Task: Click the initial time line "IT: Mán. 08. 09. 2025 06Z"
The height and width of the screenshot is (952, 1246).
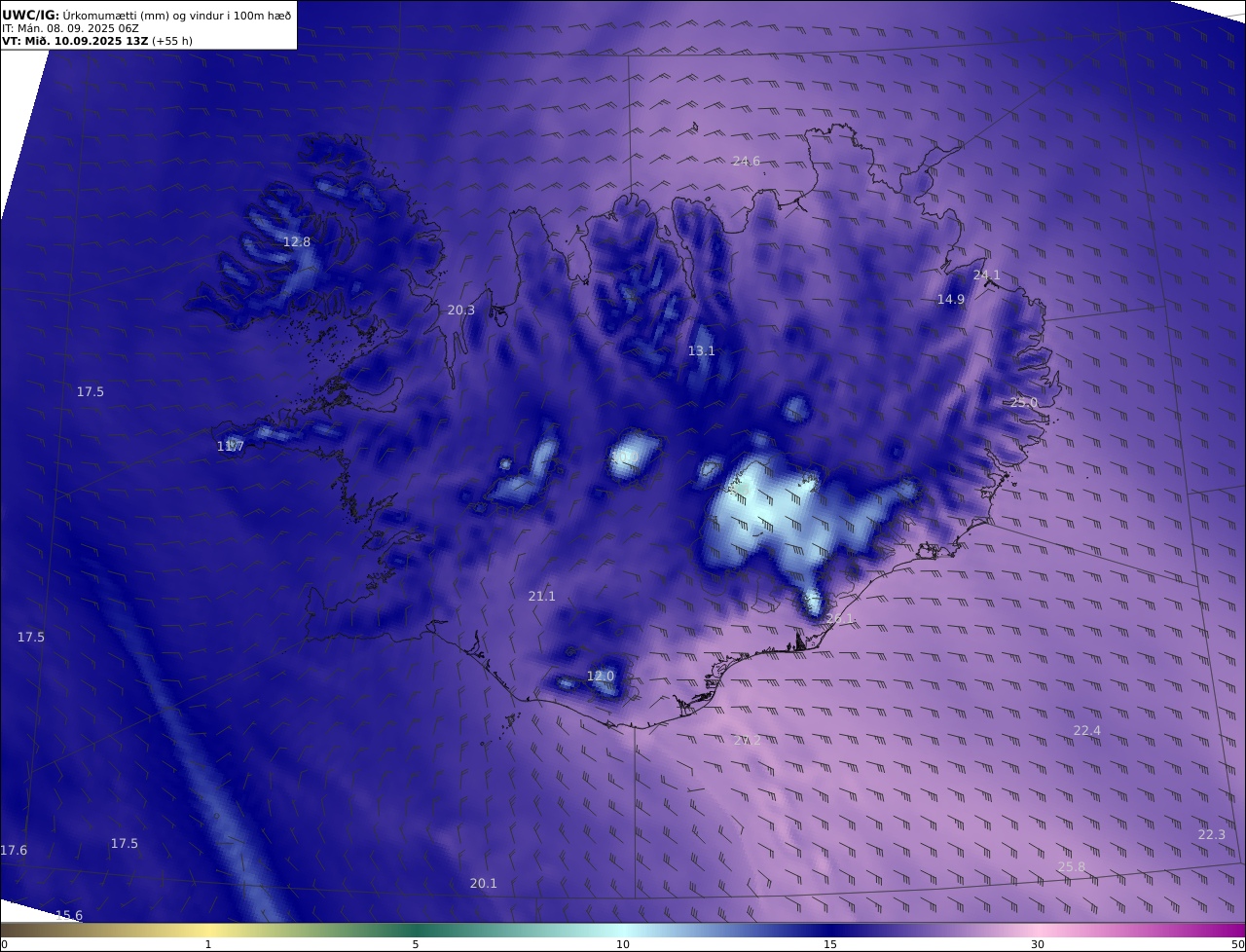Action: pyautogui.click(x=70, y=29)
